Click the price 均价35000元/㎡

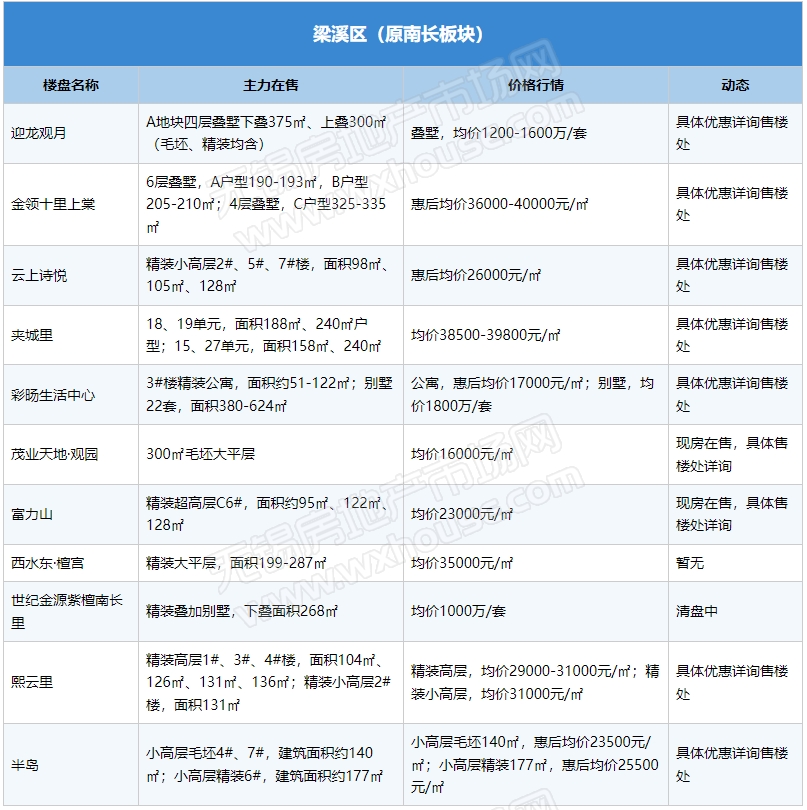[462, 563]
